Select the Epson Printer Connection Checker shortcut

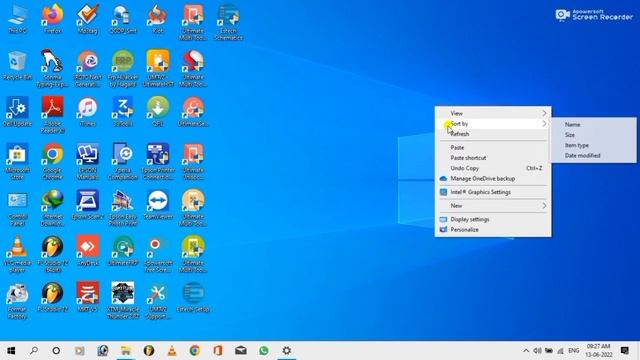click(158, 162)
